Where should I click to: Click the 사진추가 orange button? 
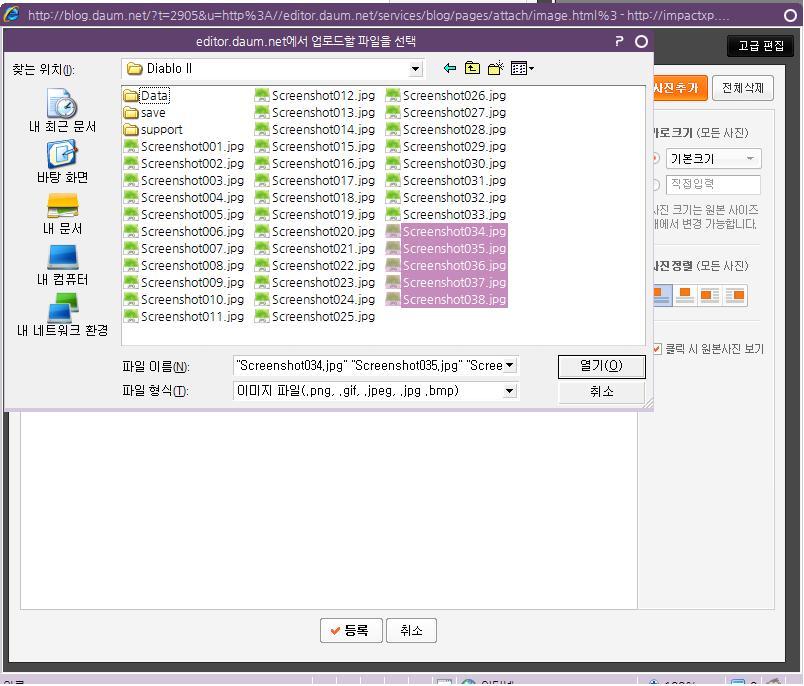coord(680,88)
